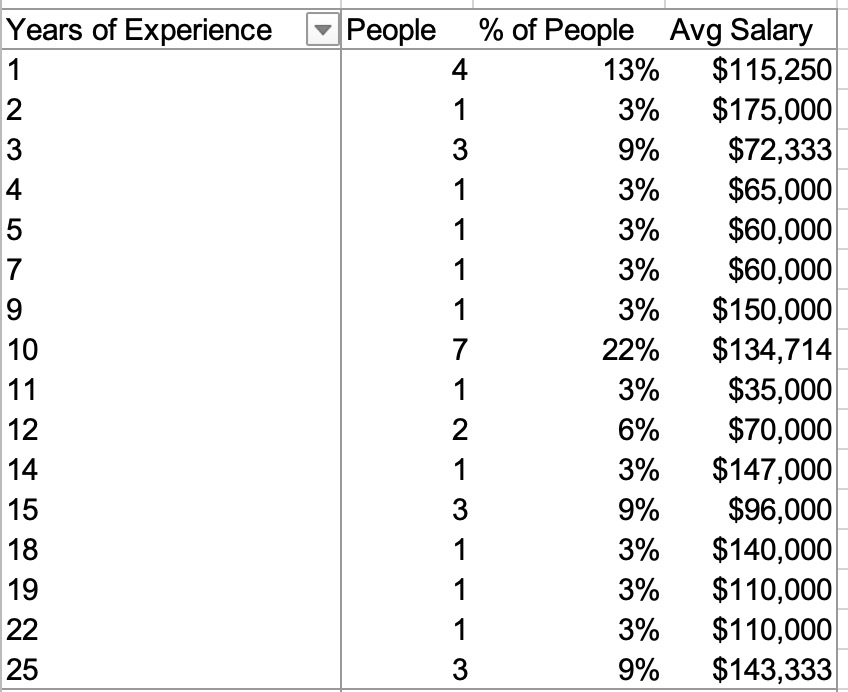The width and height of the screenshot is (848, 692).
Task: Select the 13% percentage cell
Action: point(638,70)
